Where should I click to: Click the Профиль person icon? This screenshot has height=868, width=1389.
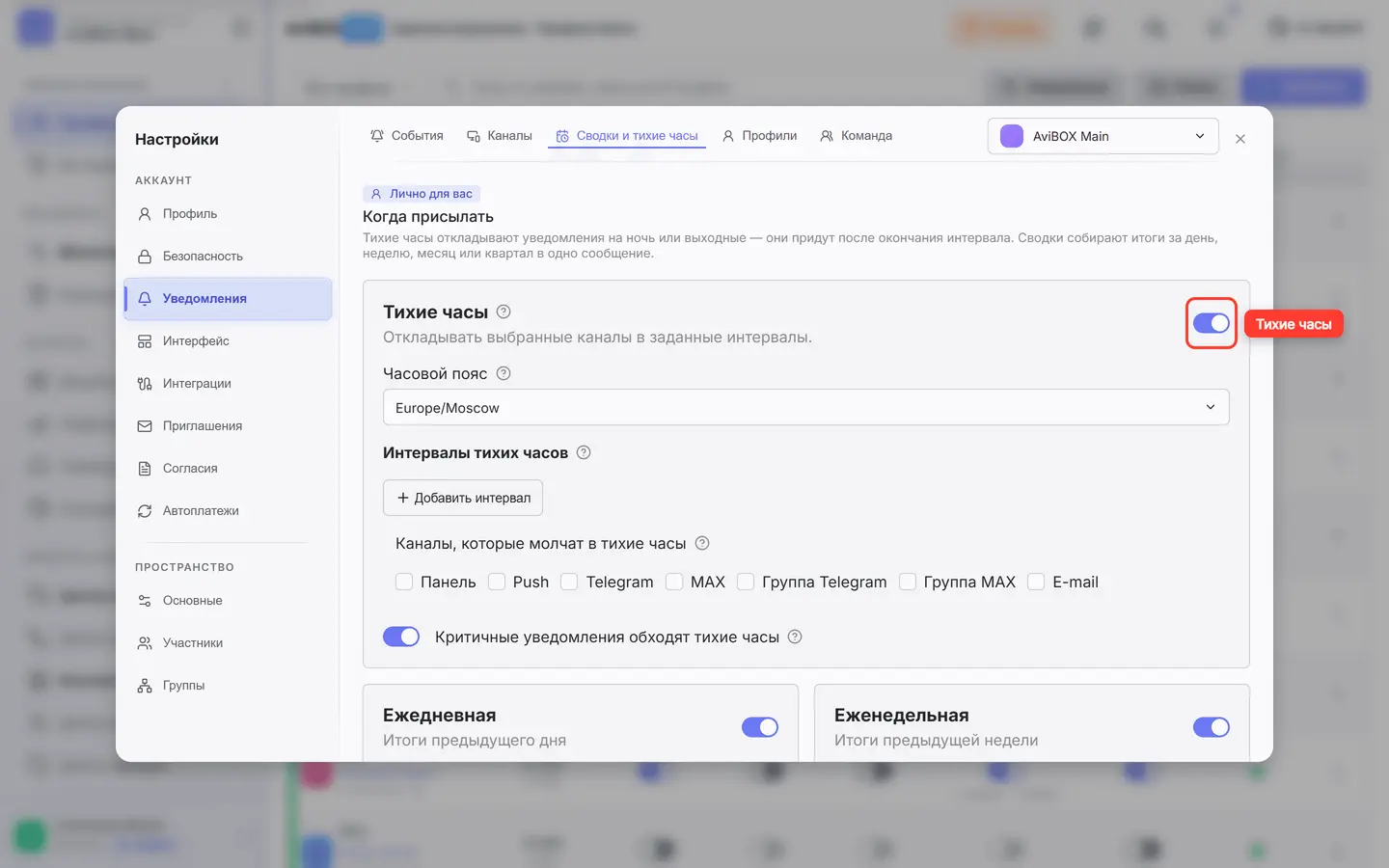tap(145, 214)
